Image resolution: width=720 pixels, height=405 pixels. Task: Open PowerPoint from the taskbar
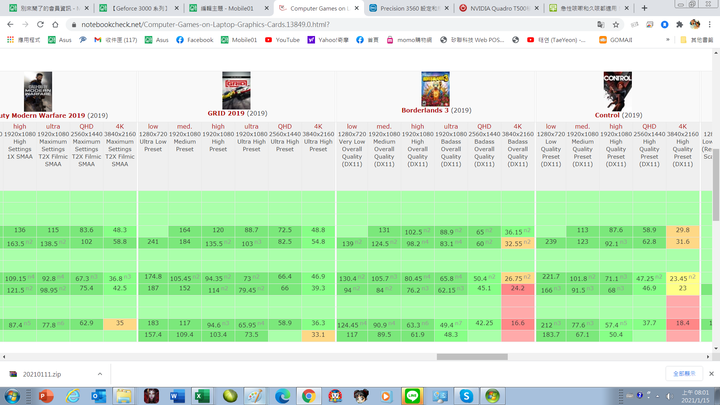click(x=46, y=396)
